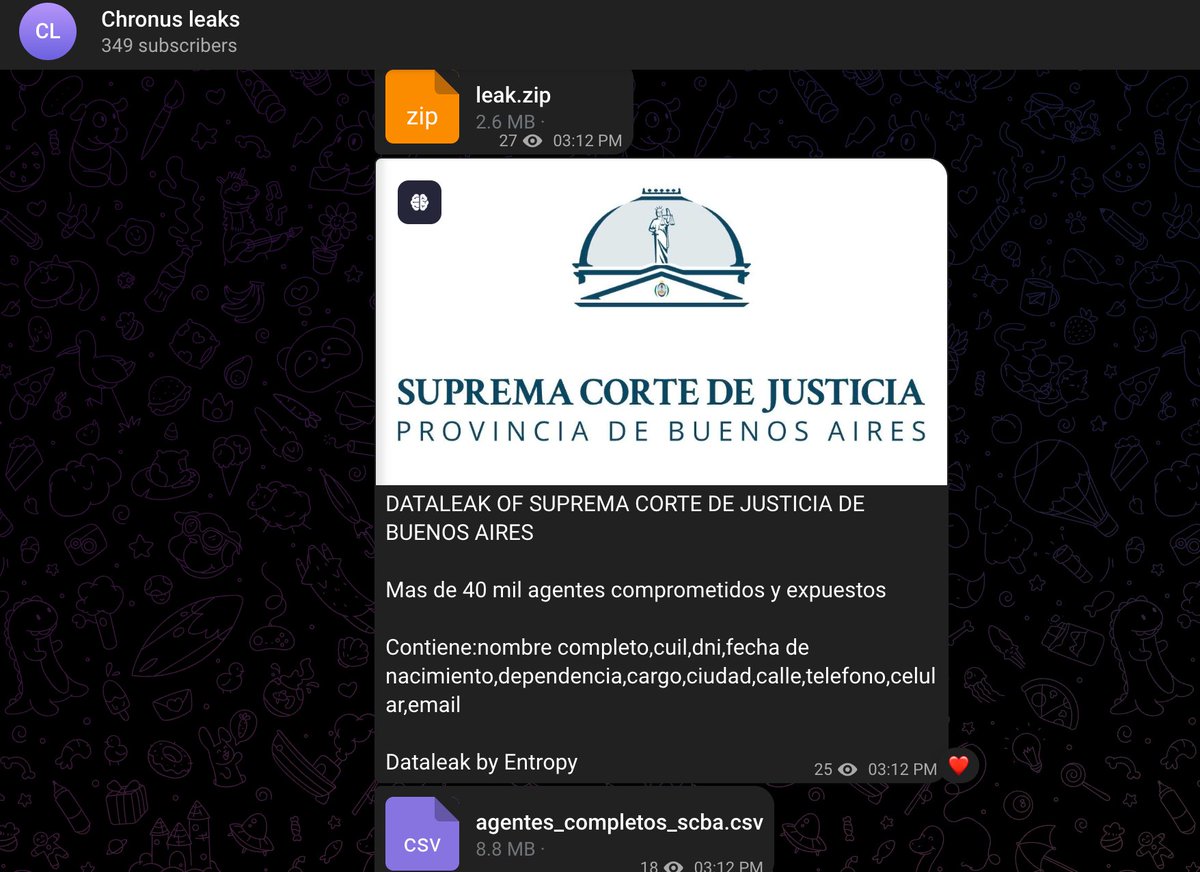Click the 27 views eye icon
The width and height of the screenshot is (1200, 872).
tap(533, 141)
